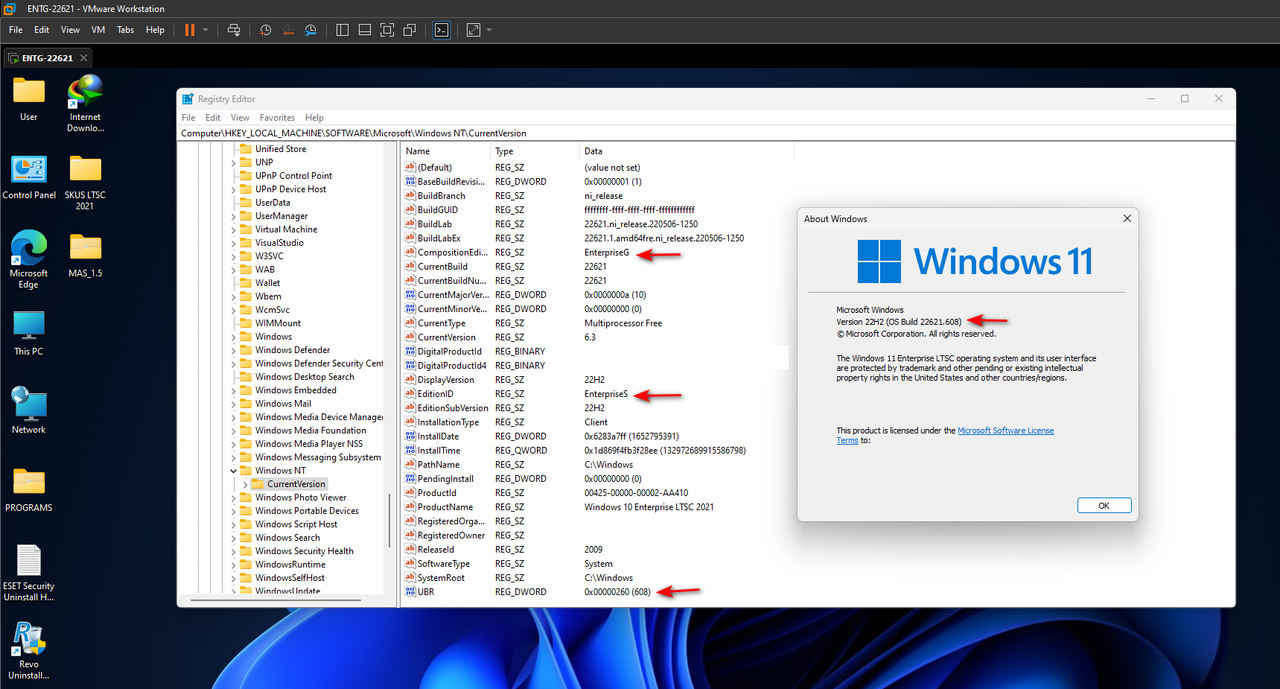Open the stretch guest dropdown arrow
Viewport: 1280px width, 689px height.
pos(489,30)
